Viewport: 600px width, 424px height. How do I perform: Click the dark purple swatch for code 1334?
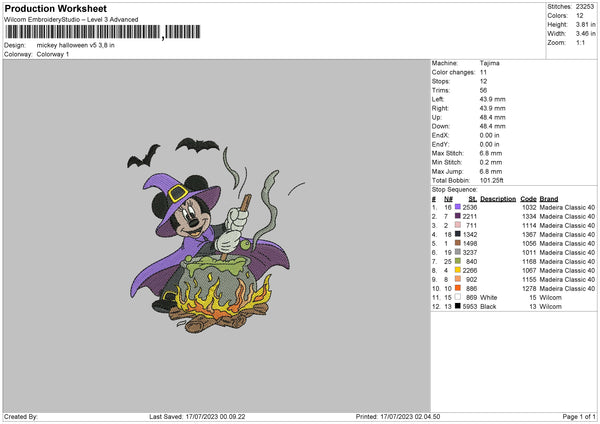click(458, 216)
